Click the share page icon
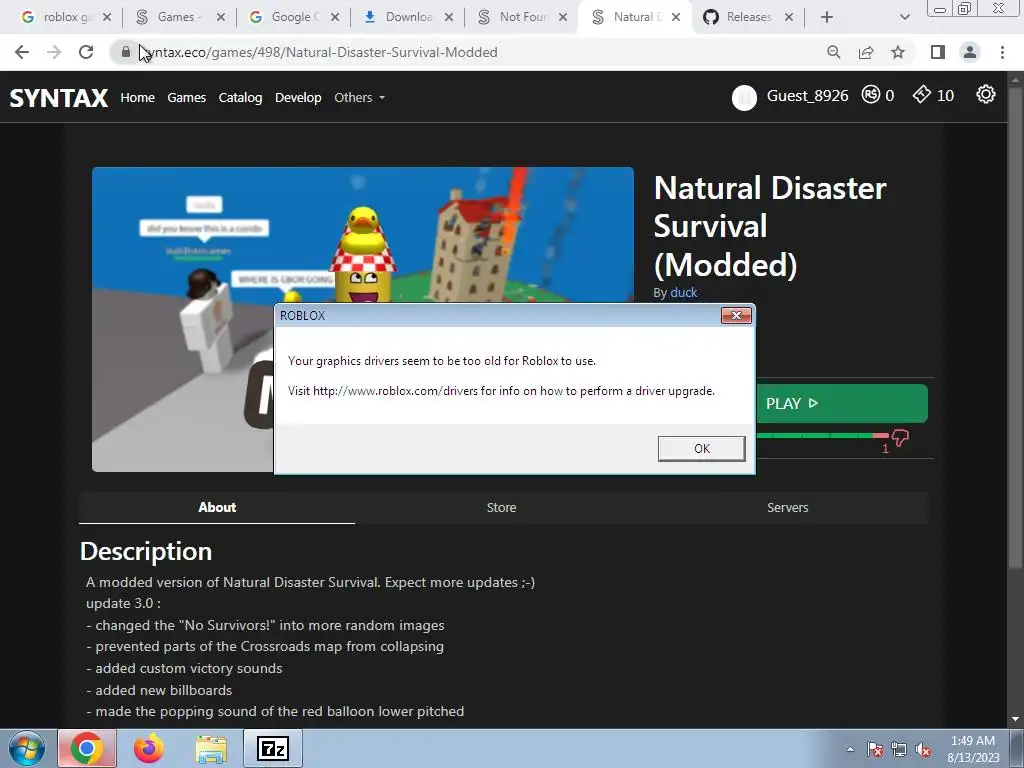Image resolution: width=1024 pixels, height=768 pixels. (x=866, y=52)
